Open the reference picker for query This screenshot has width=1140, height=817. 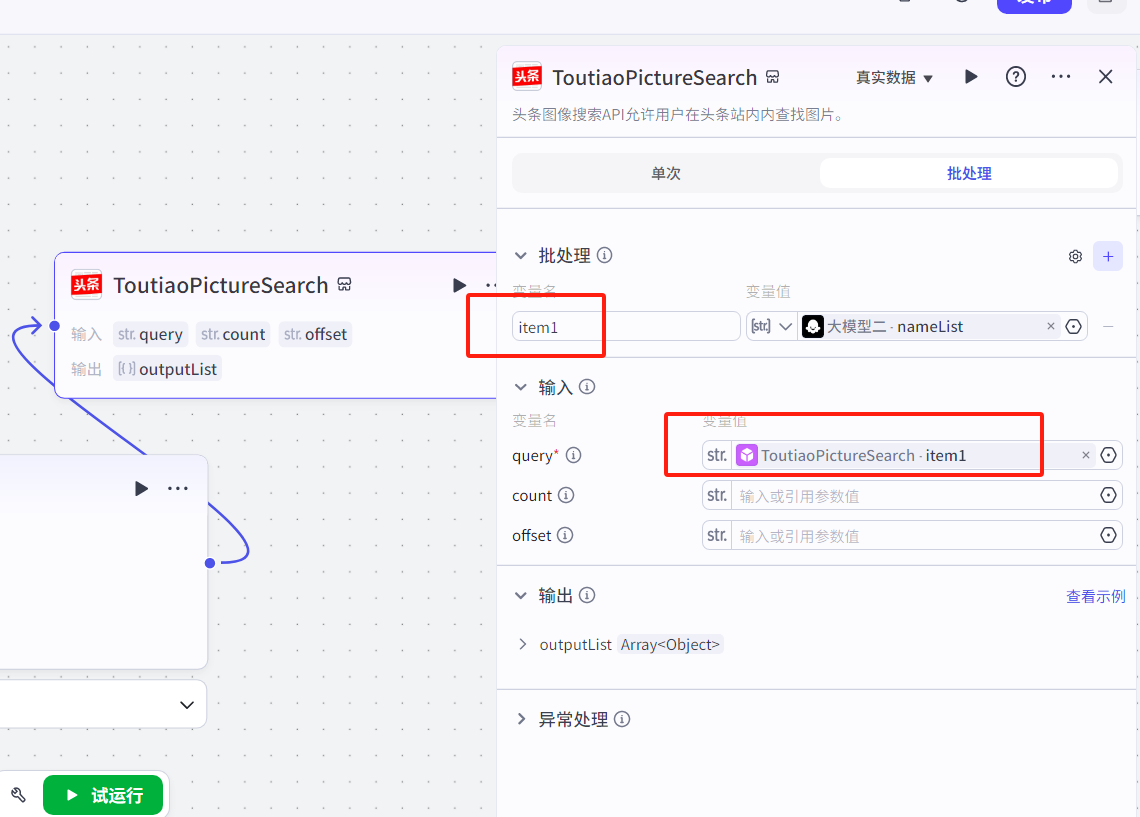tap(1108, 455)
